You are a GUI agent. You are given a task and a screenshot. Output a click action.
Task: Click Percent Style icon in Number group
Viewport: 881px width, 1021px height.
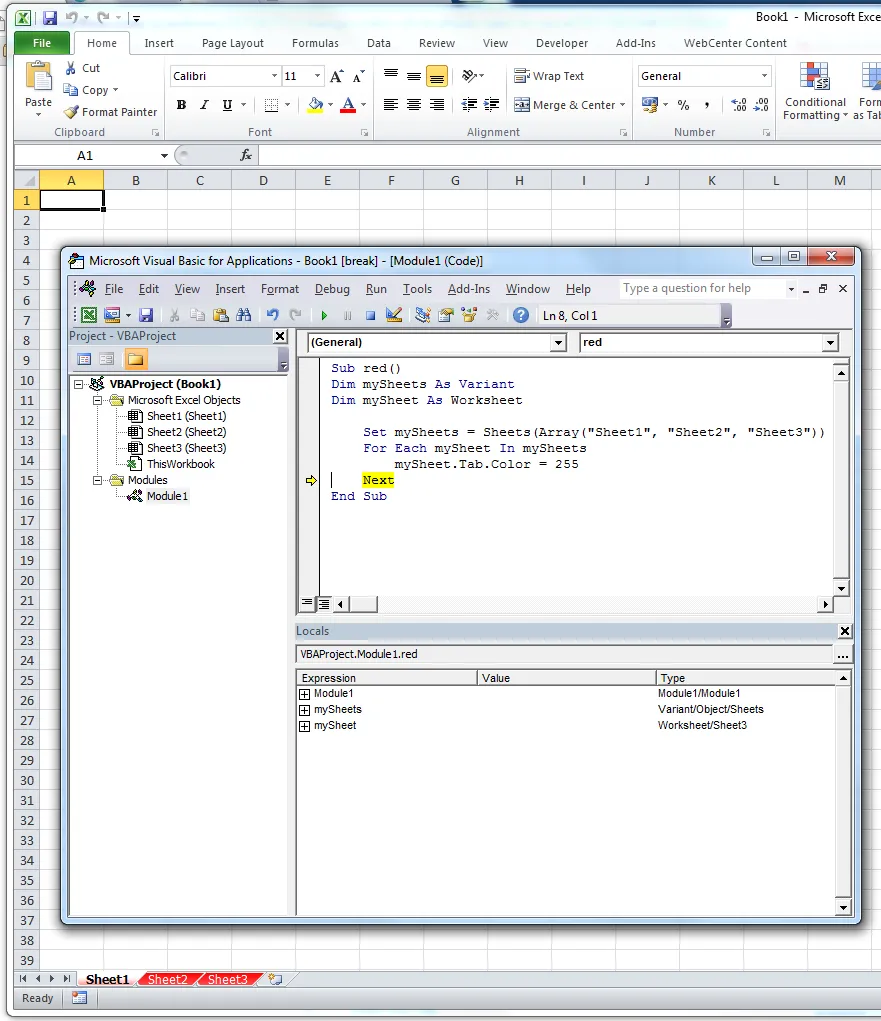pos(683,105)
